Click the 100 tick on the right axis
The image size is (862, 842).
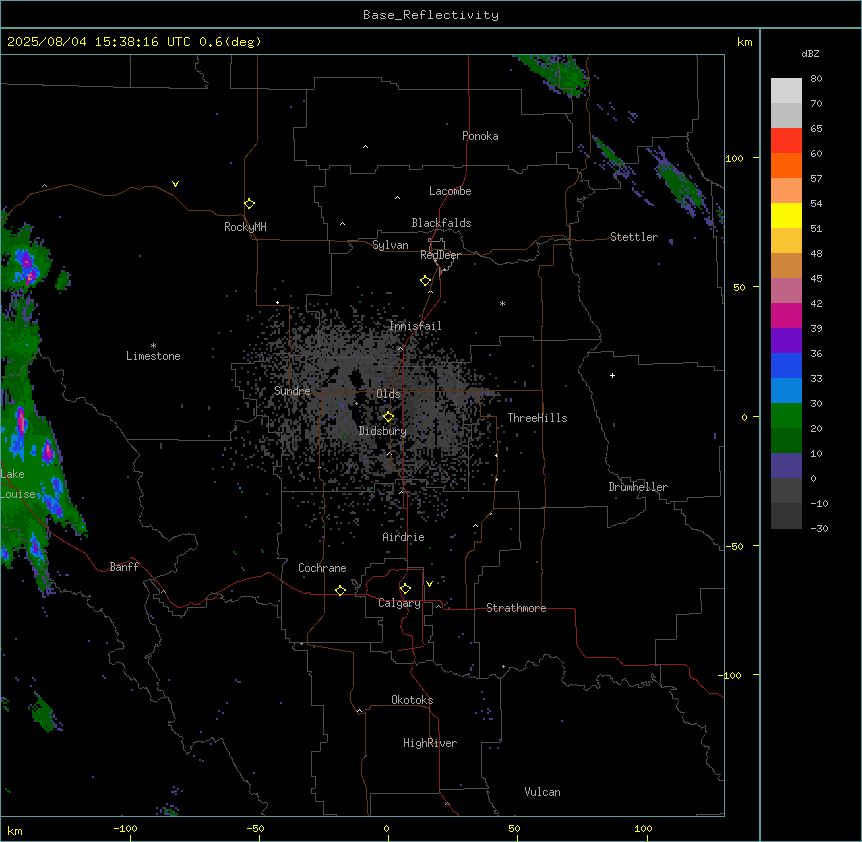[734, 158]
